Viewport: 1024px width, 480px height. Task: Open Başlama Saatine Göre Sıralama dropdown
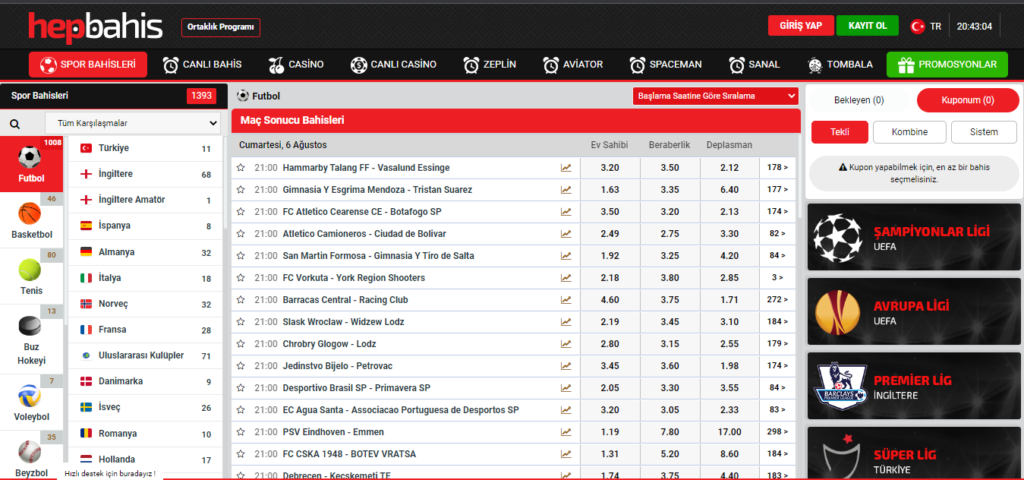pos(715,96)
